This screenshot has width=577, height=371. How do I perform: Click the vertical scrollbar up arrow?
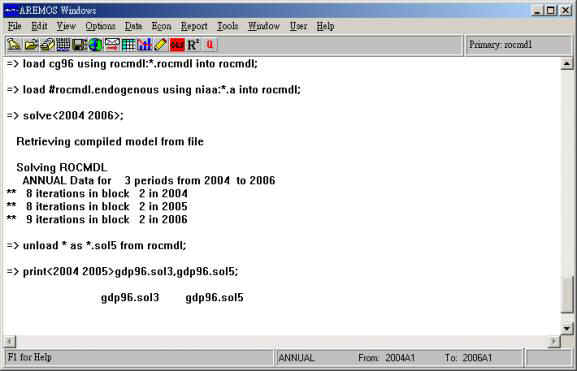click(x=567, y=64)
